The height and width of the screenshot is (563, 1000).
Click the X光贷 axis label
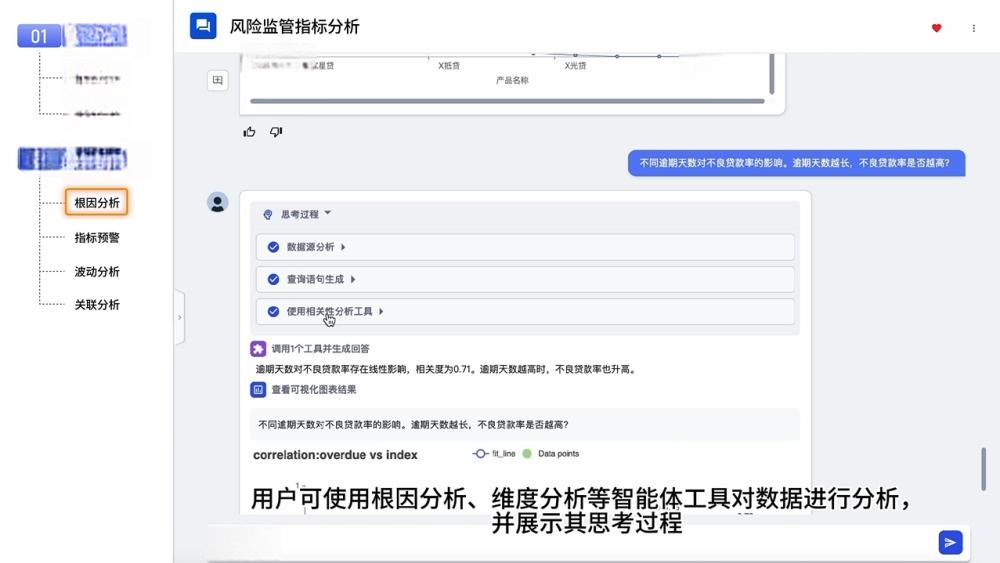(x=575, y=66)
